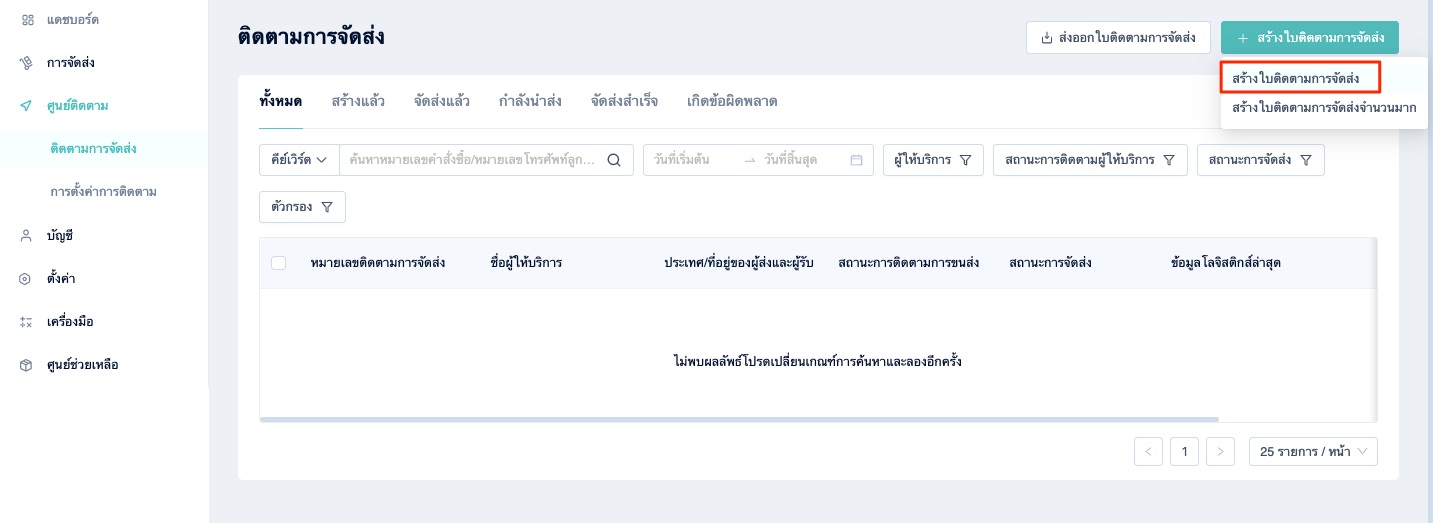Click the ส่งออกใบติดตามการจัดส่ง export button
This screenshot has width=1433, height=523.
(x=1118, y=38)
